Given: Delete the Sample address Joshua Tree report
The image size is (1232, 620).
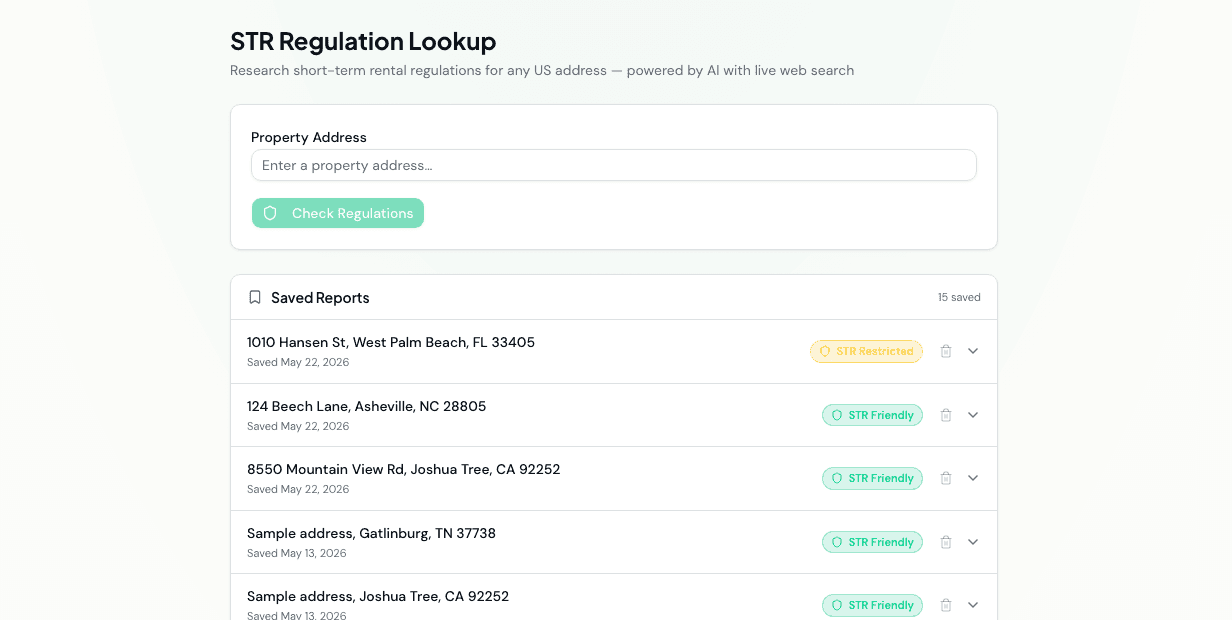Looking at the screenshot, I should pos(946,605).
